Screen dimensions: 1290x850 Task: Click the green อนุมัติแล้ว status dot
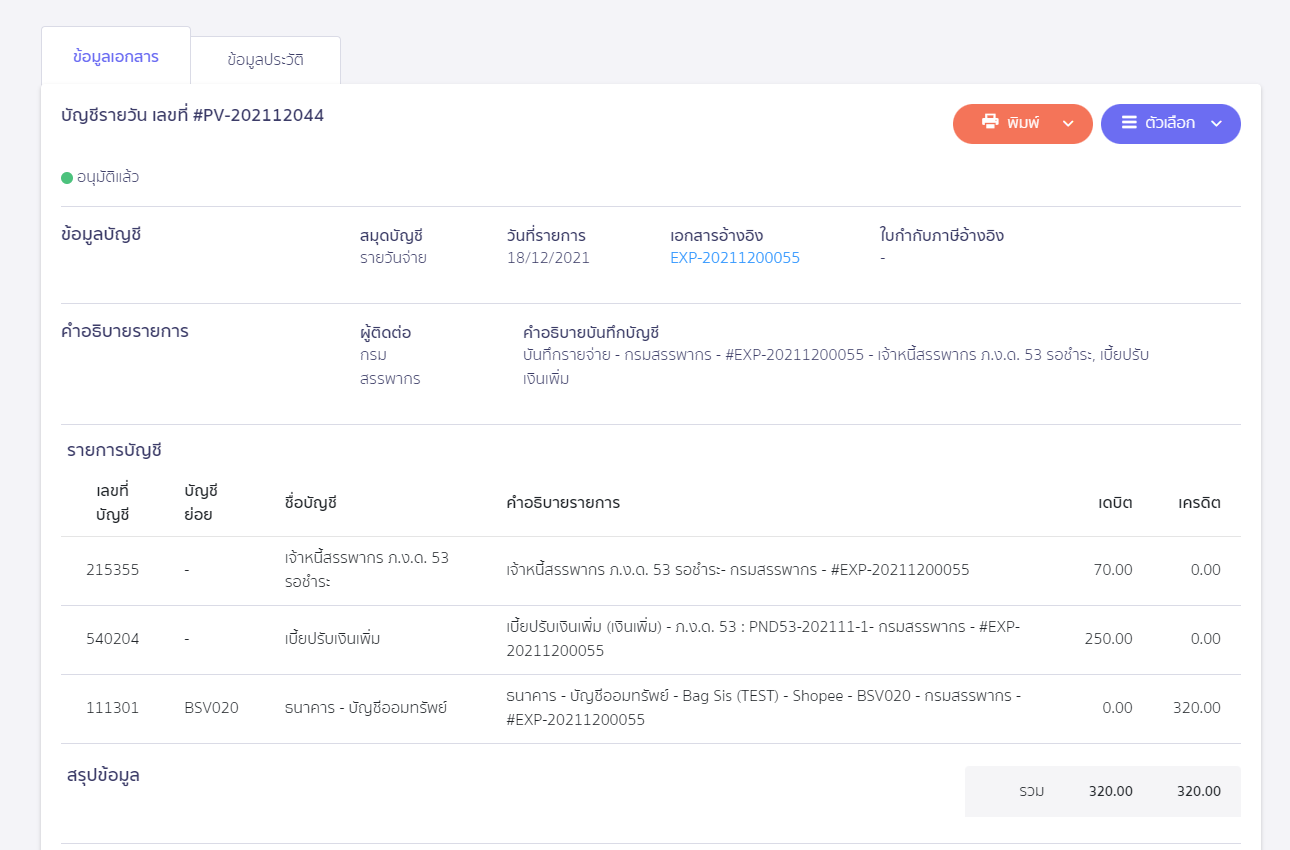point(67,178)
